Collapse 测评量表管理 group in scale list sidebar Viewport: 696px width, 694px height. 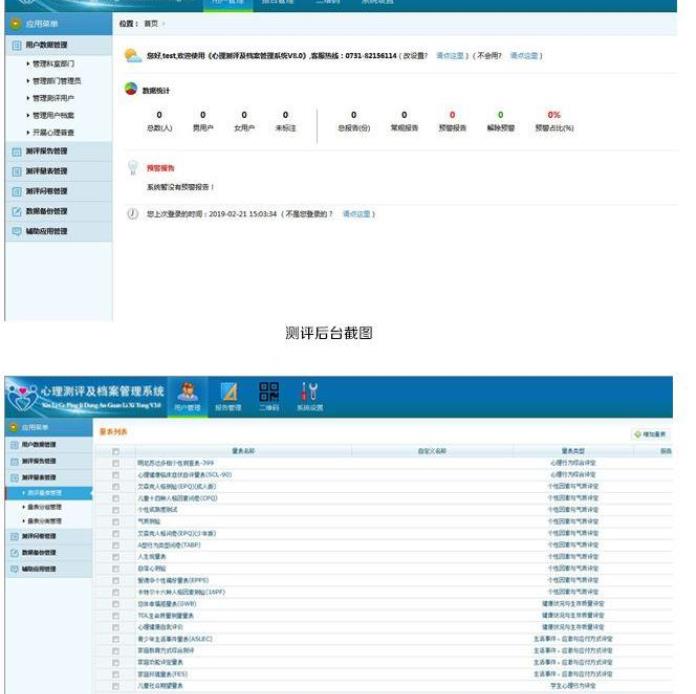pyautogui.click(x=49, y=477)
